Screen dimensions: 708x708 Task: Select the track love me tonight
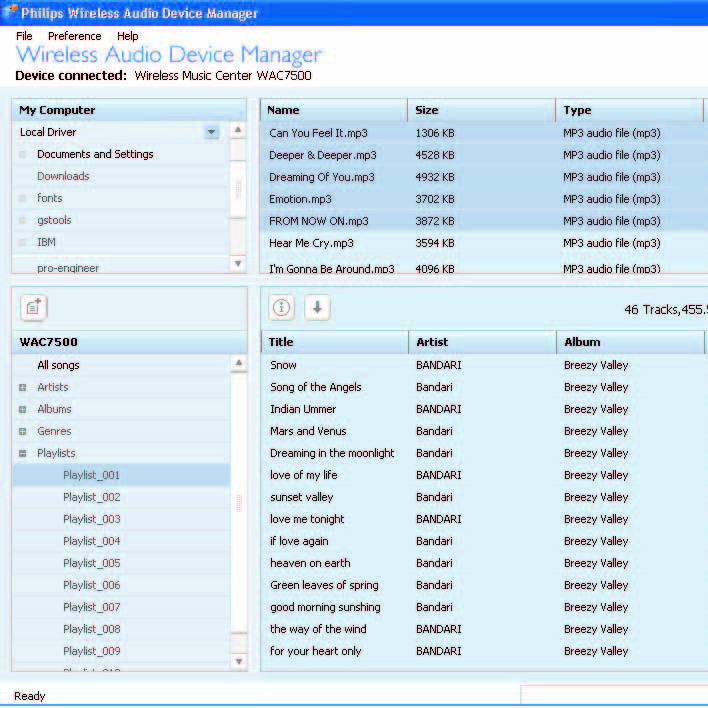click(307, 519)
